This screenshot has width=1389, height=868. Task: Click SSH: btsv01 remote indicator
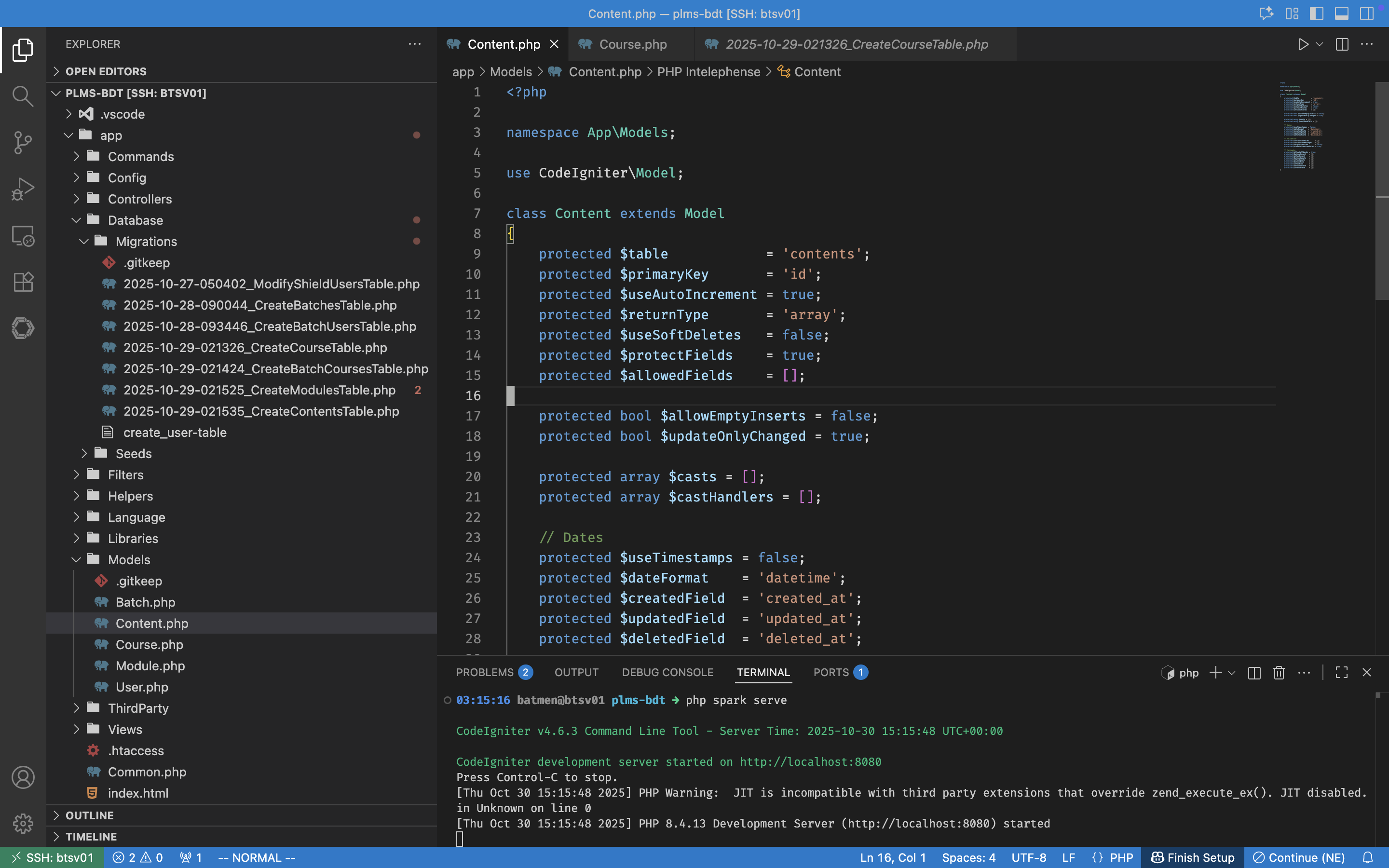click(x=53, y=857)
